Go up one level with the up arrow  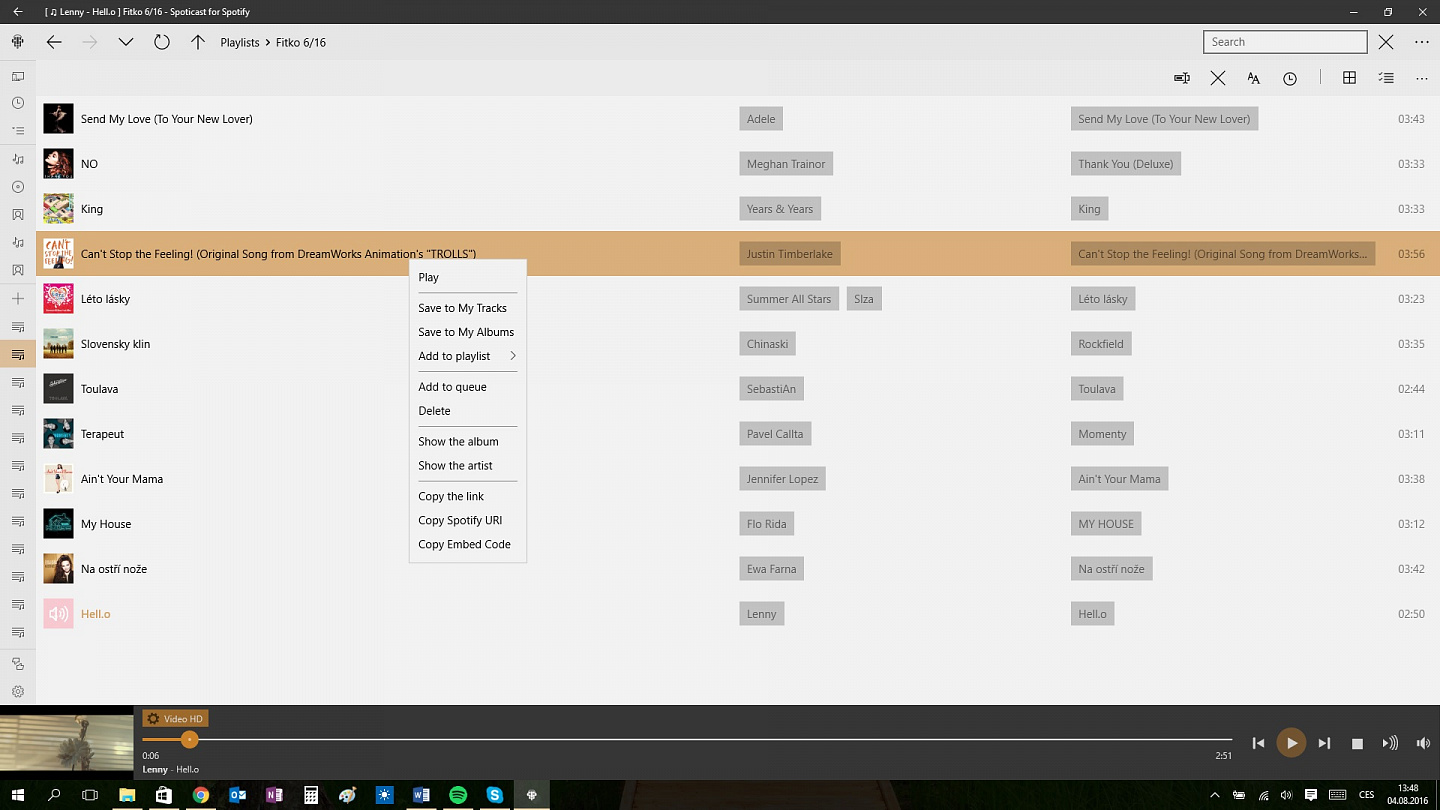coord(198,42)
